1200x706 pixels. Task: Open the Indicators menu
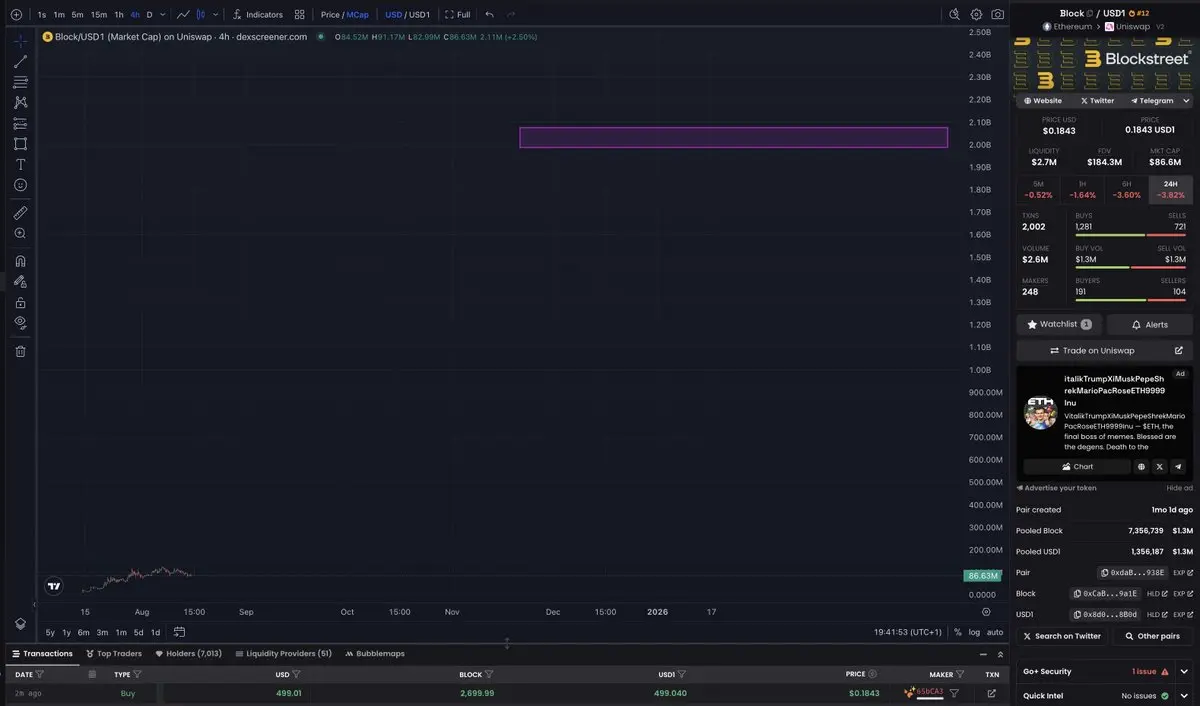pos(257,15)
